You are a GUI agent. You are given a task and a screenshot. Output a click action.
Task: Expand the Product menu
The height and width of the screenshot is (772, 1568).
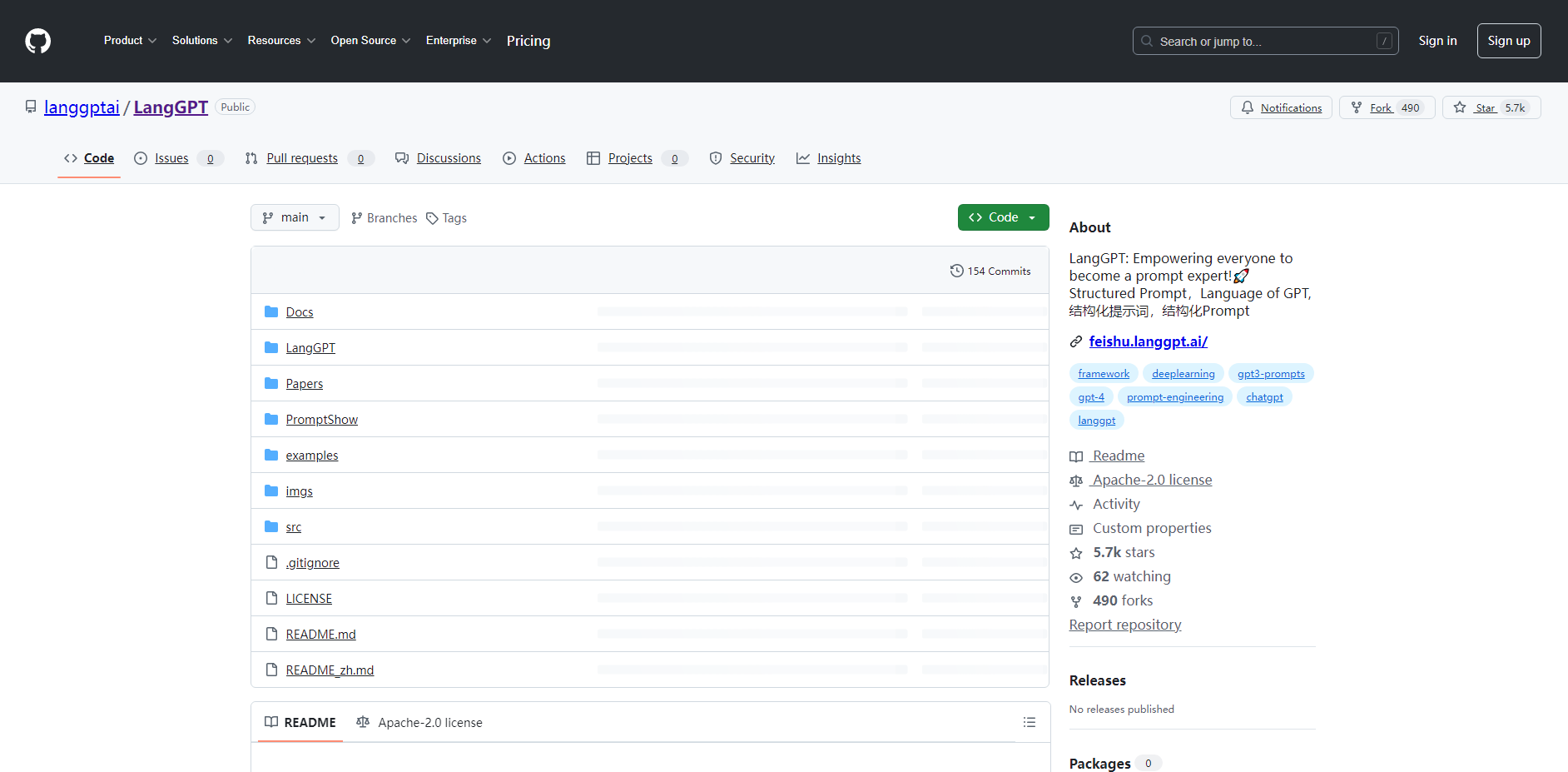[x=130, y=41]
